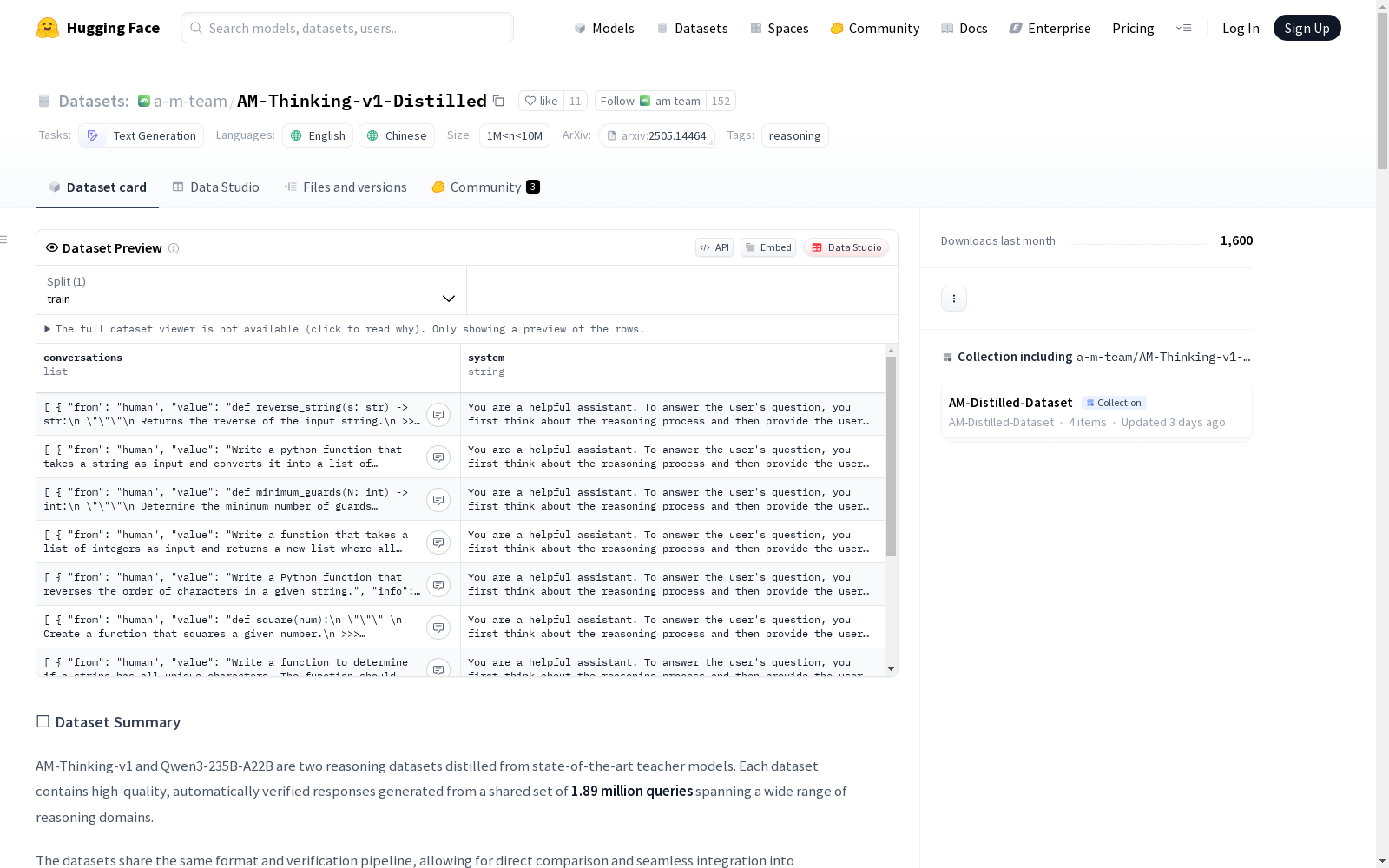Open the navigation list menu icon
The width and height of the screenshot is (1389, 868).
[1183, 28]
